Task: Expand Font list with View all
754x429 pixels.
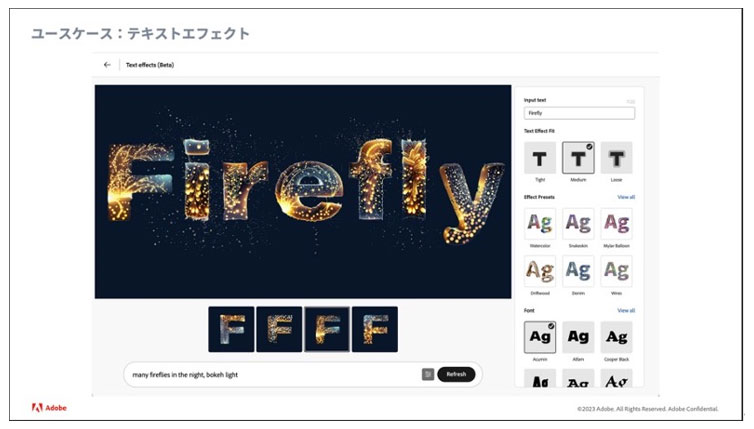Action: [x=626, y=311]
